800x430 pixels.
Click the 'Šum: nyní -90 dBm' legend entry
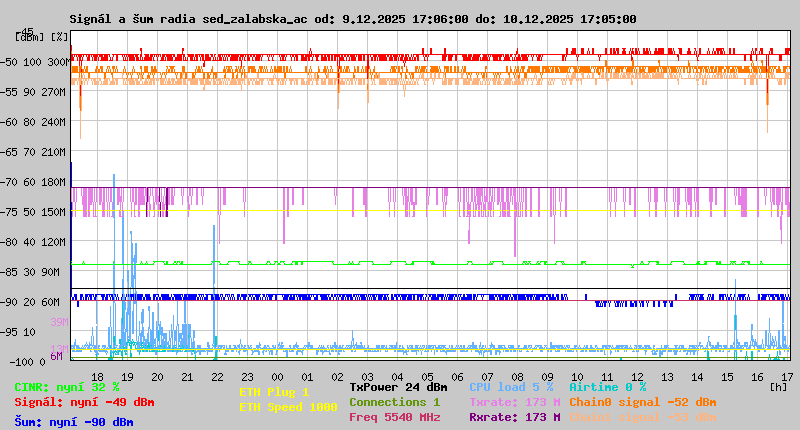74,422
